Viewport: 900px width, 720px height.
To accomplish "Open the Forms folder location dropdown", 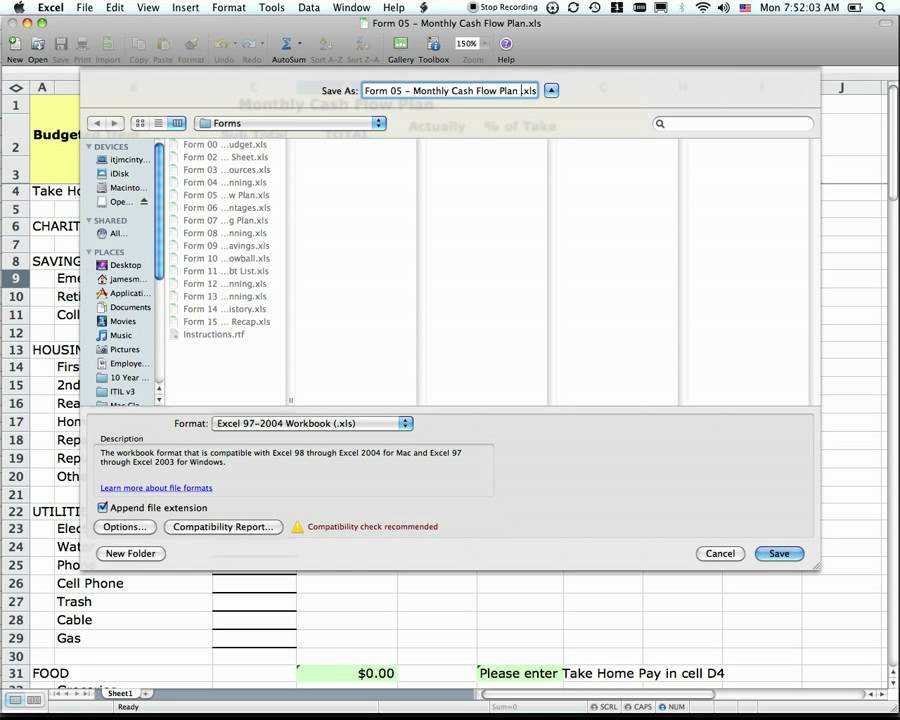I will [x=290, y=123].
